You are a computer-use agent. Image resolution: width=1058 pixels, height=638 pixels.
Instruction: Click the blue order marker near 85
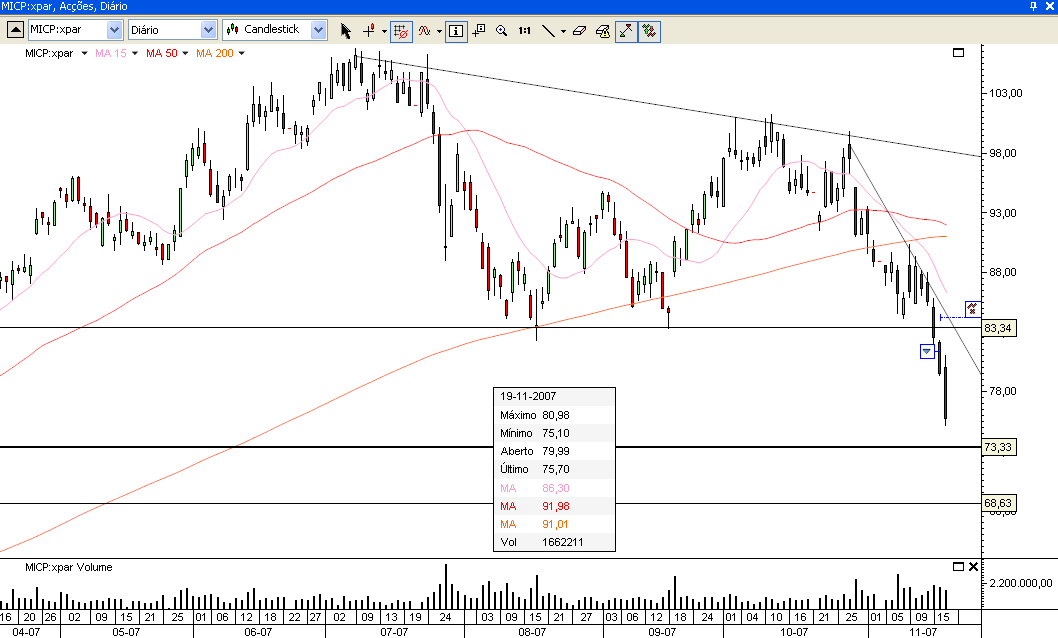pyautogui.click(x=972, y=309)
